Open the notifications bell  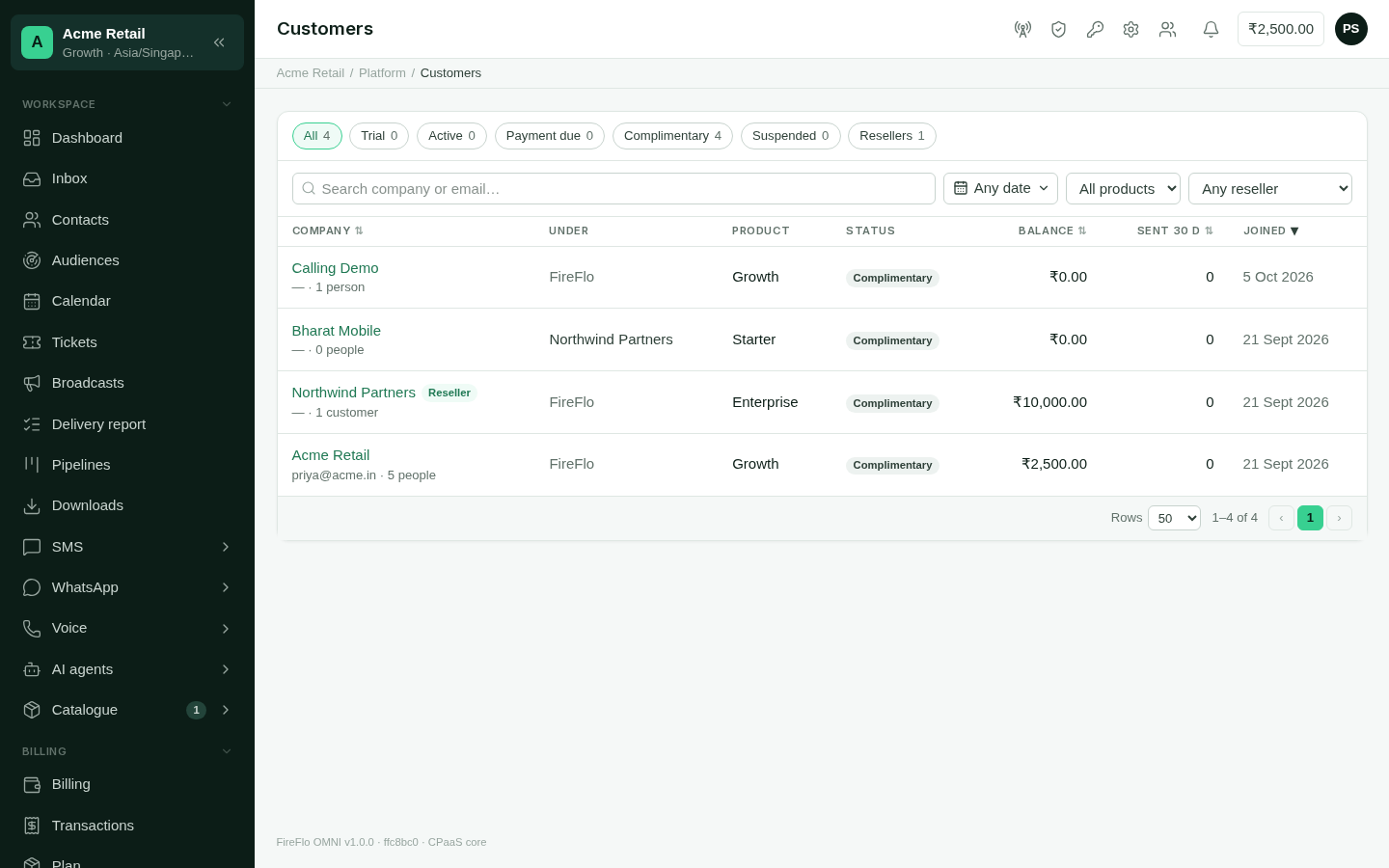pos(1211,29)
